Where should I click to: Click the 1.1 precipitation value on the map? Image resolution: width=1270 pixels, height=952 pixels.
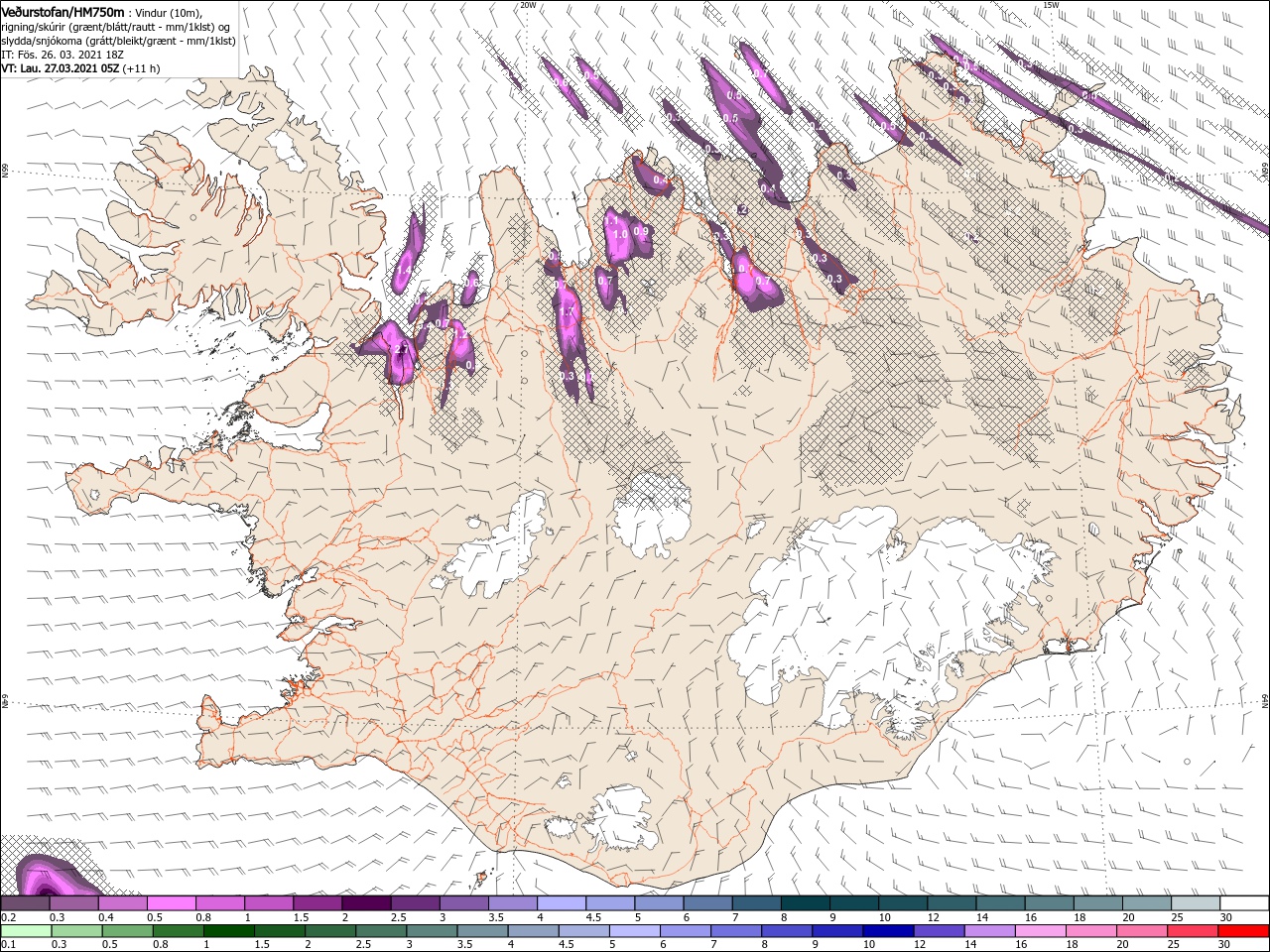[612, 219]
